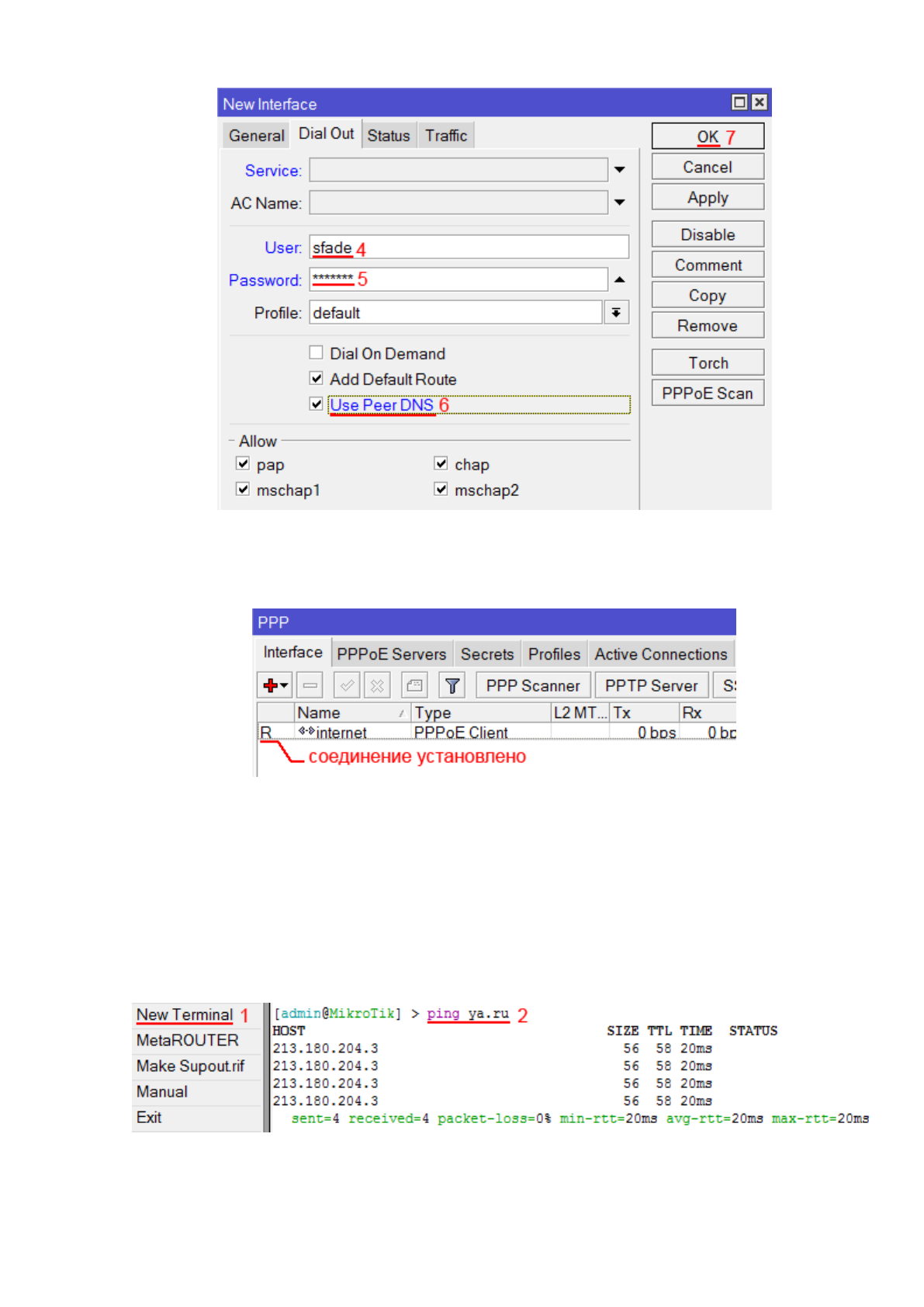Expand the AC Name dropdown arrow

coord(619,203)
